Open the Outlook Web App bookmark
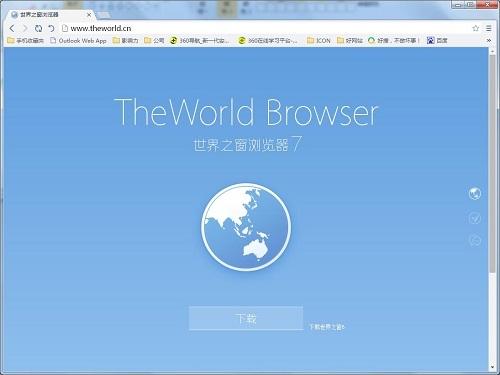This screenshot has height=375, width=500. (x=78, y=40)
